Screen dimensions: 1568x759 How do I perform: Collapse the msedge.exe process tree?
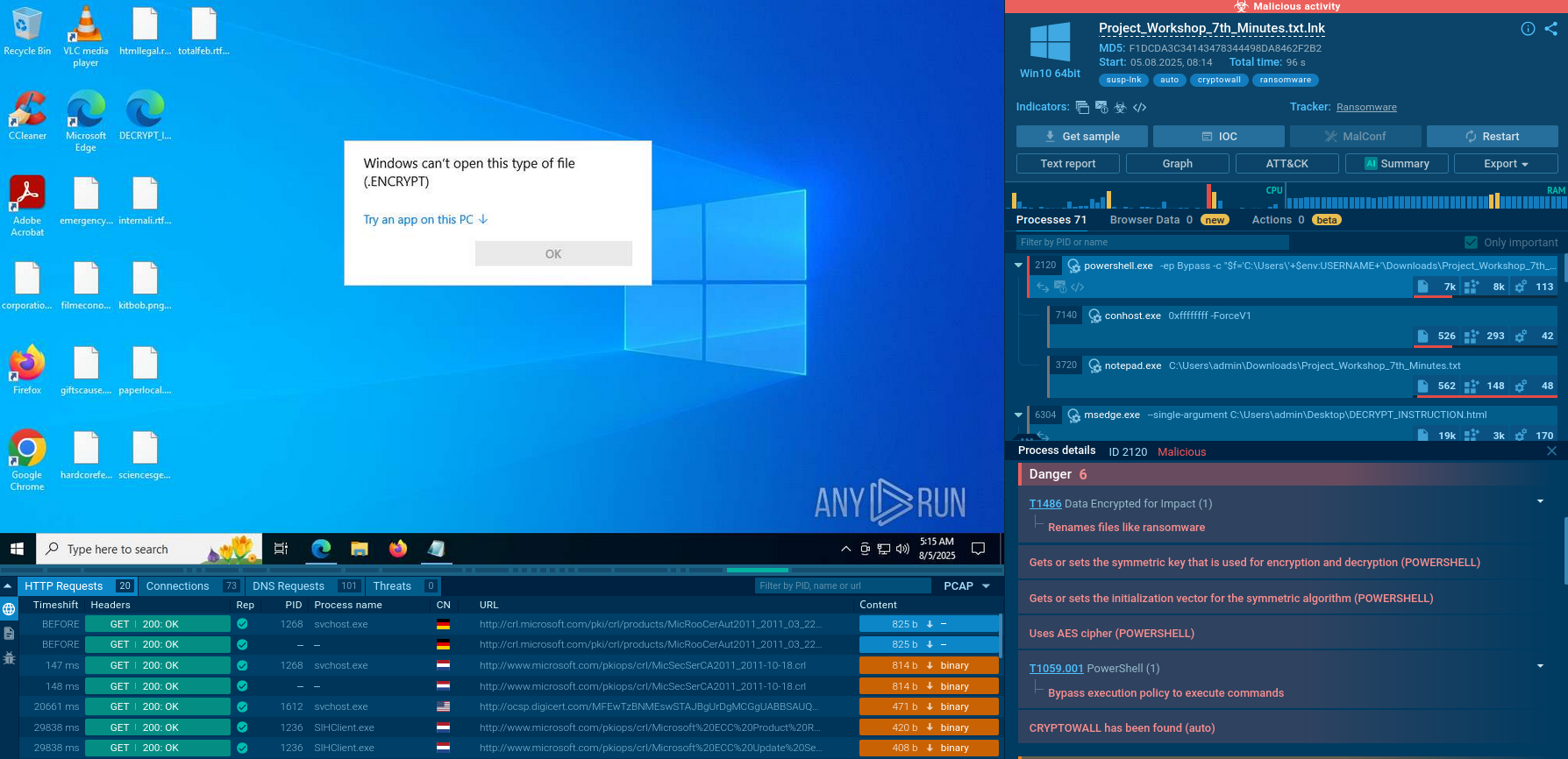[x=1018, y=415]
